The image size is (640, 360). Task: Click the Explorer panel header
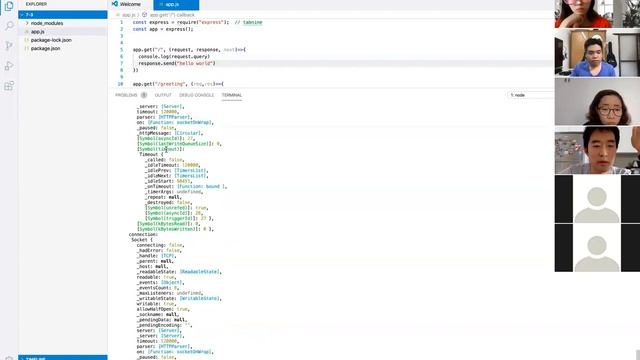pos(36,4)
